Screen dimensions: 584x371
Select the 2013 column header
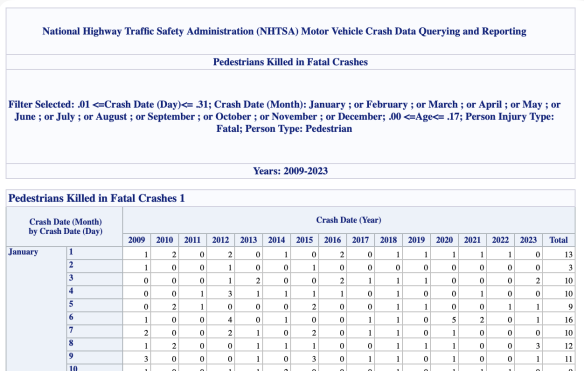tap(248, 240)
